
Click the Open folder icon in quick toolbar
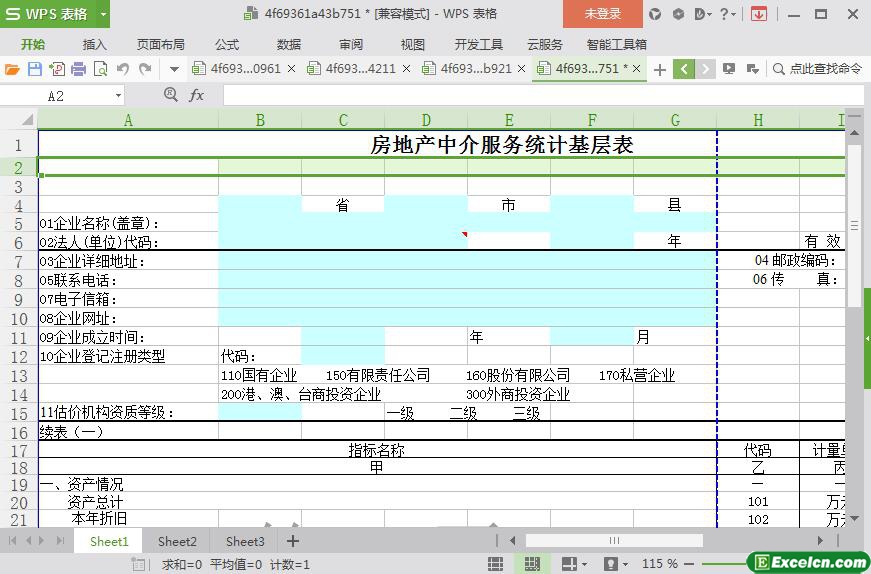tap(12, 69)
